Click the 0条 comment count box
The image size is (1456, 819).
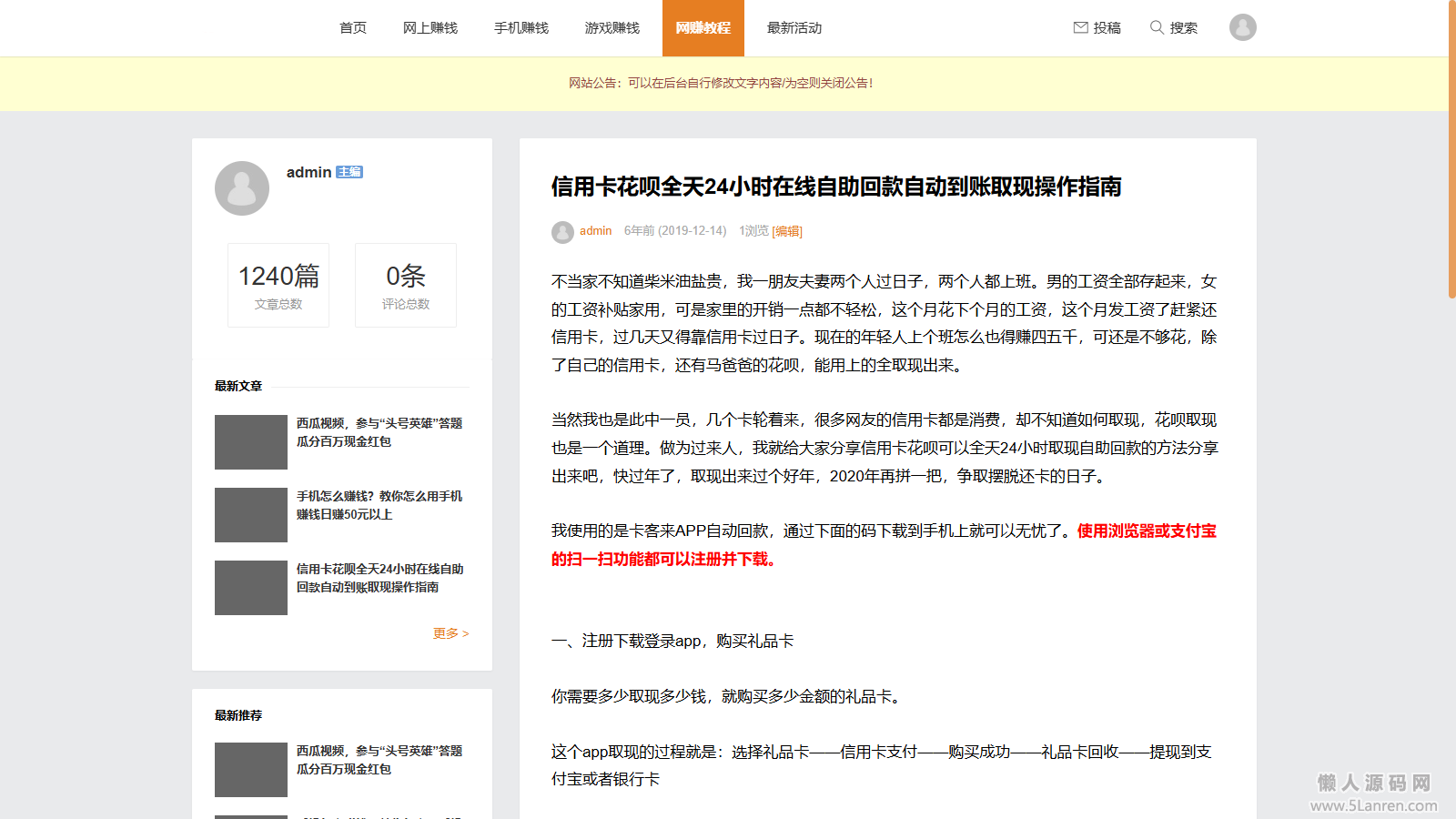click(406, 285)
